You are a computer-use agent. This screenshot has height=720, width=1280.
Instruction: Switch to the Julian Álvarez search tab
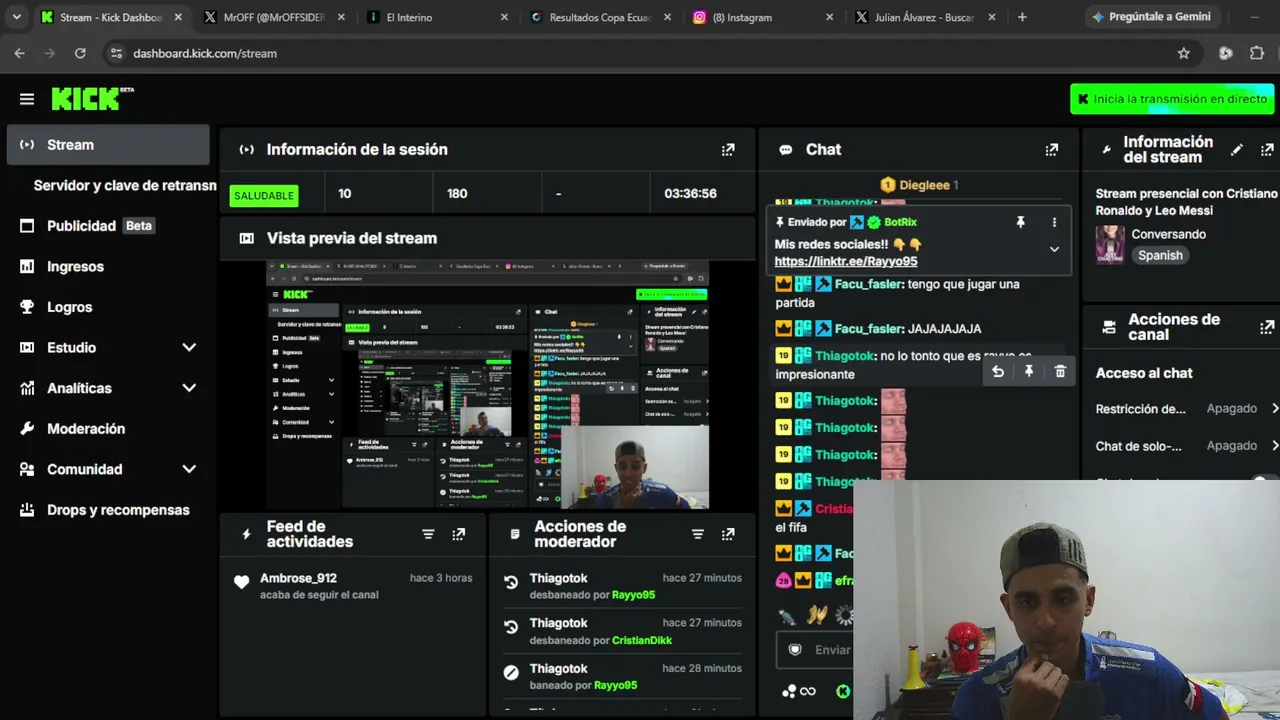(x=927, y=17)
